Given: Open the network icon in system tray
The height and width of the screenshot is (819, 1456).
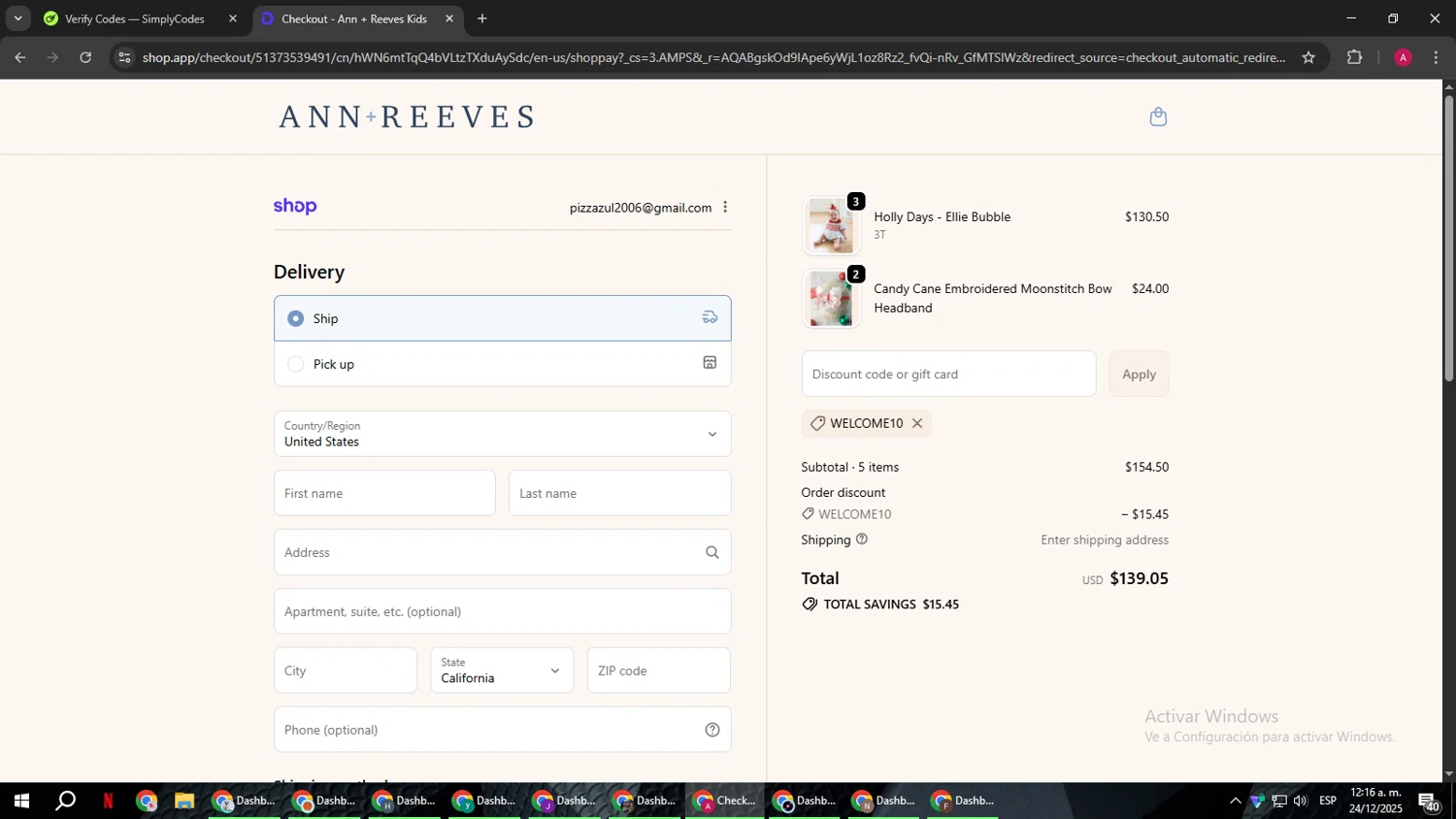Looking at the screenshot, I should [x=1279, y=802].
